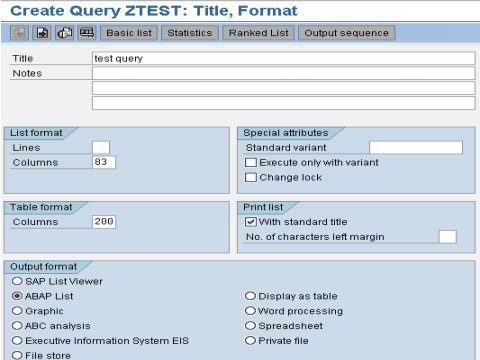Click the next screen page-arrow icon
The width and height of the screenshot is (480, 360).
point(42,33)
